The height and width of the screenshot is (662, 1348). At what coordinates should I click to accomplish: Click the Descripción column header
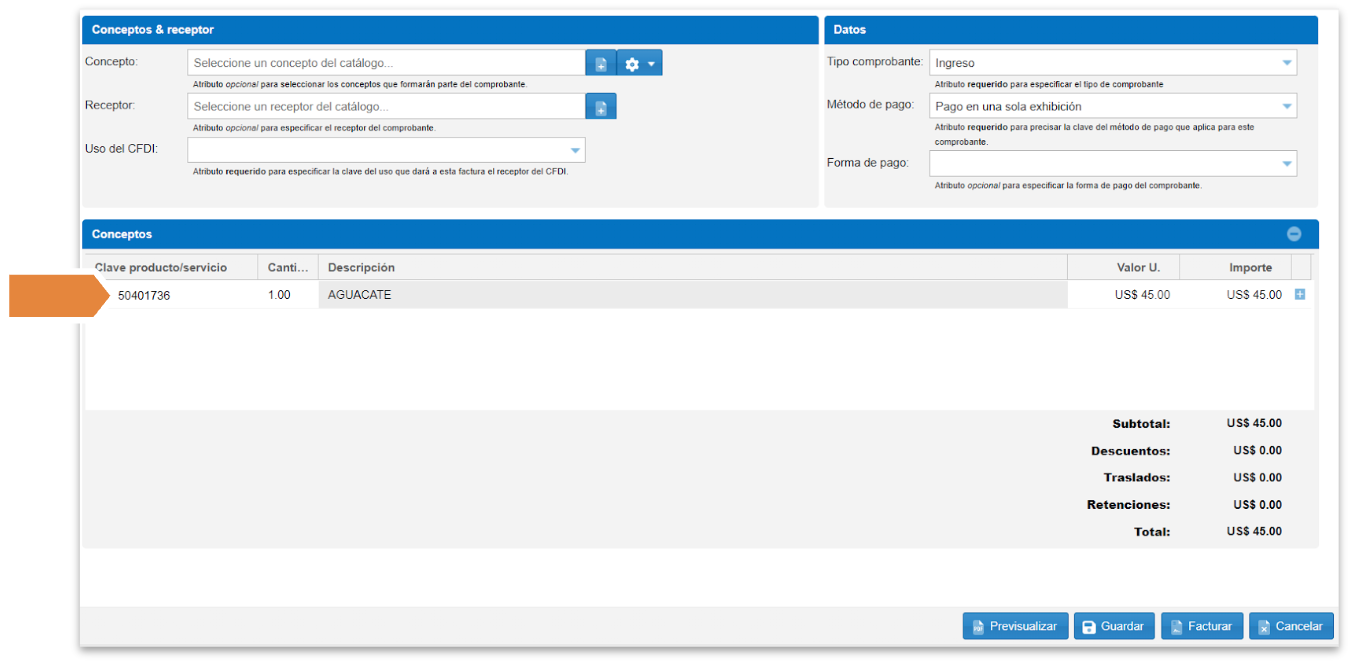[x=690, y=268]
